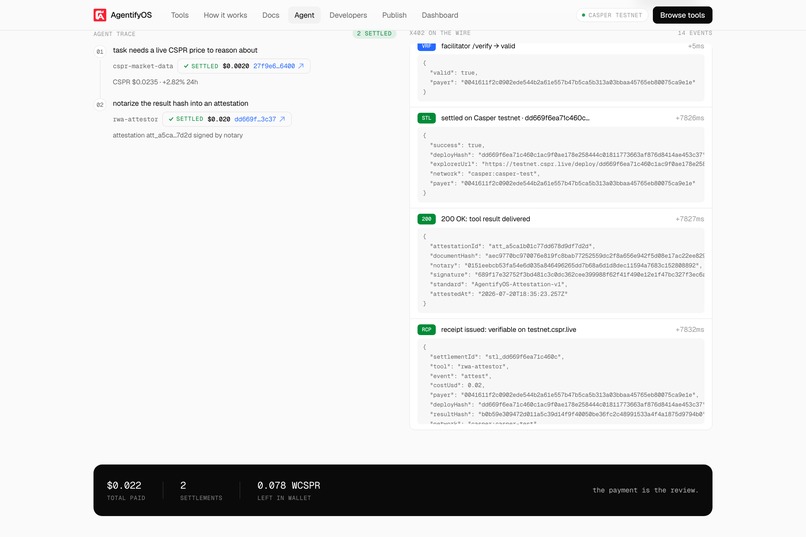Select 200 OK: tool result delivered event
This screenshot has height=537, width=806.
click(x=485, y=219)
